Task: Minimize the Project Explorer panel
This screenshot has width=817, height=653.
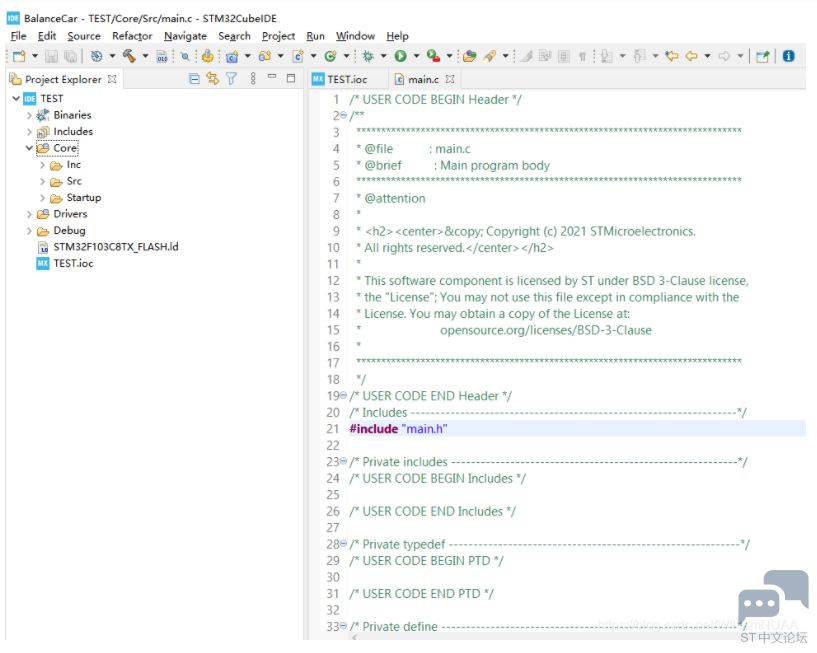Action: (x=272, y=77)
